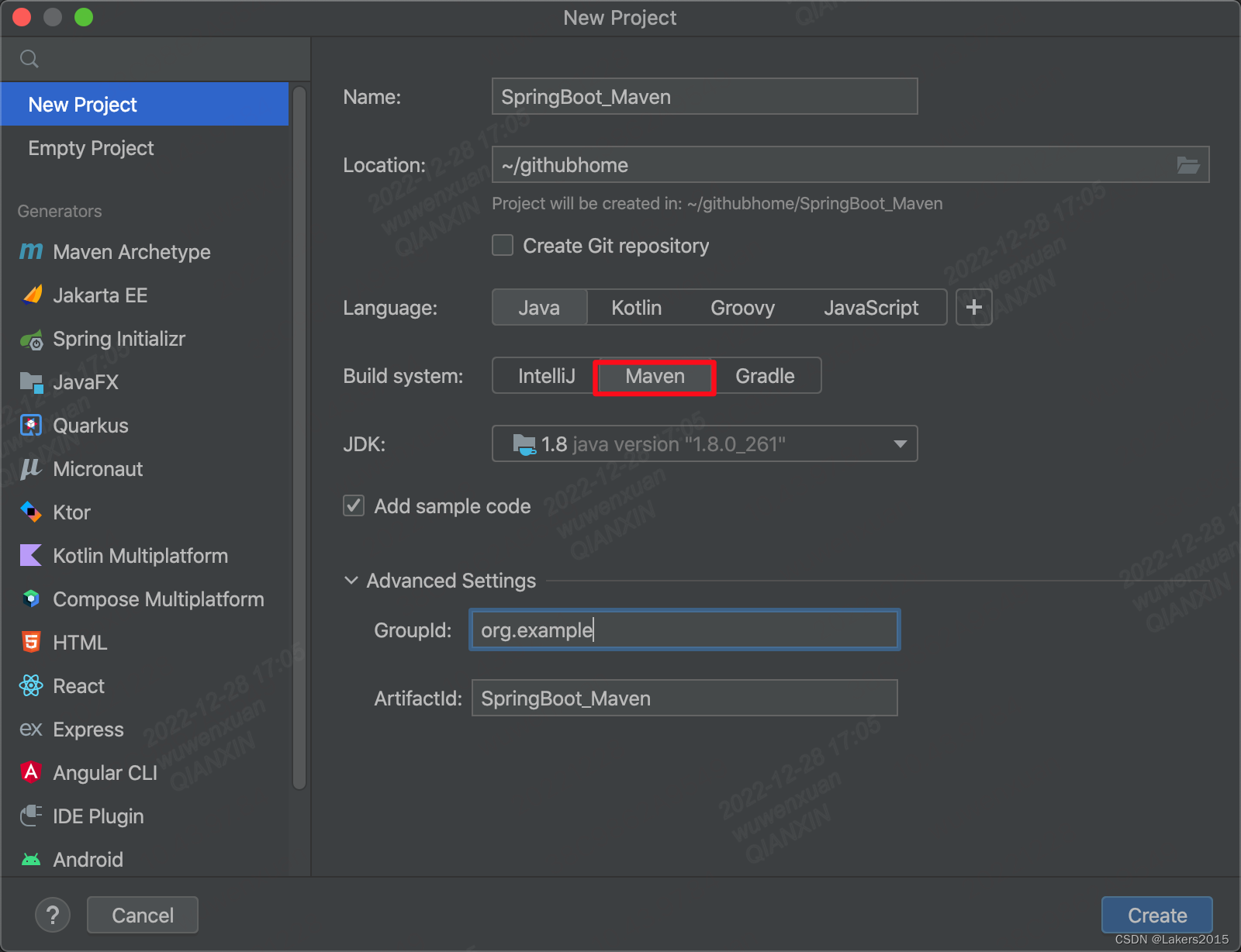The image size is (1241, 952).
Task: Click the Maven Archetype generator icon
Action: tap(31, 252)
